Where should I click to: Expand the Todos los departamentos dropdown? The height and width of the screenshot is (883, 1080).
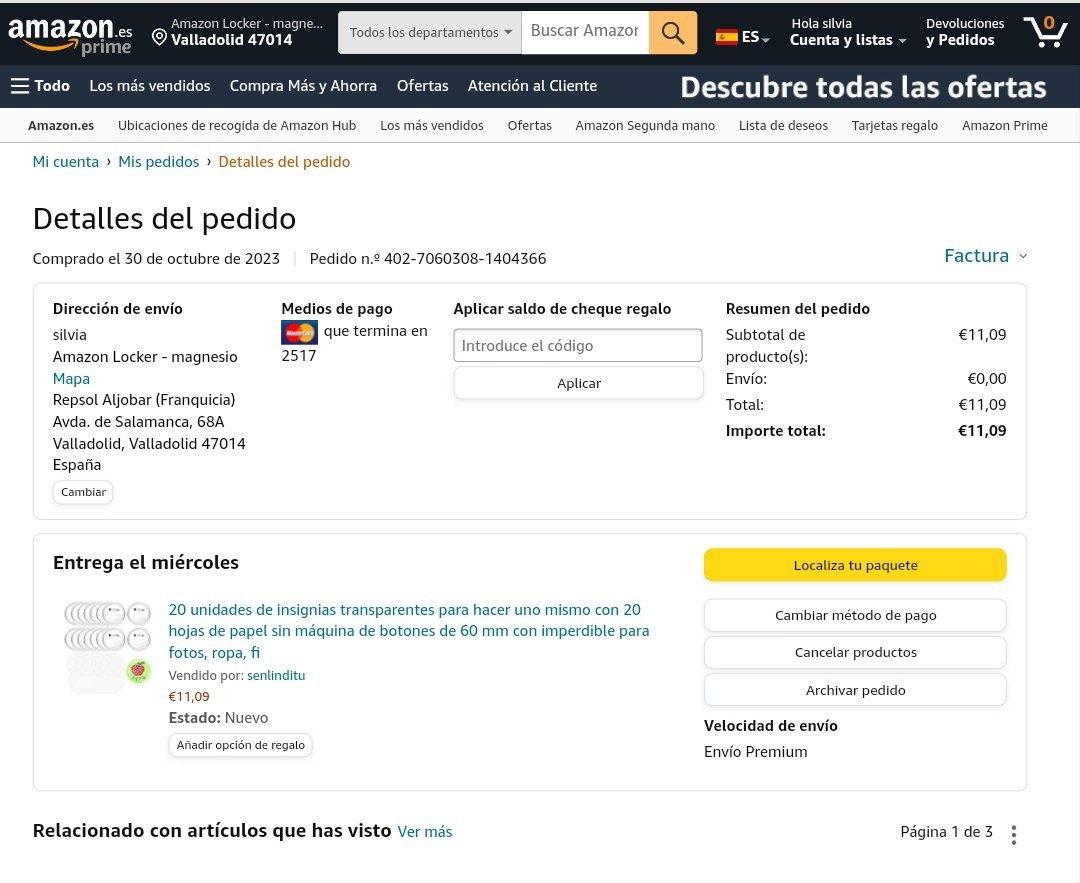tap(430, 32)
